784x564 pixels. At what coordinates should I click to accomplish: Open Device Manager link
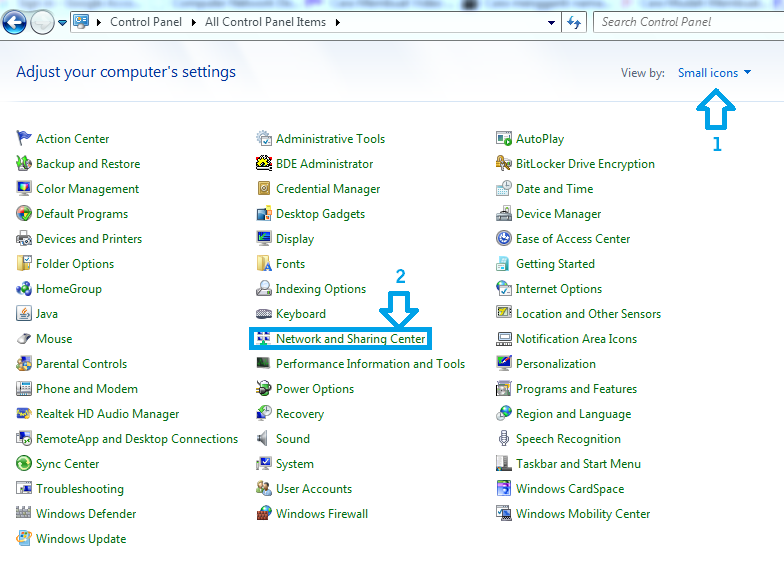point(558,214)
